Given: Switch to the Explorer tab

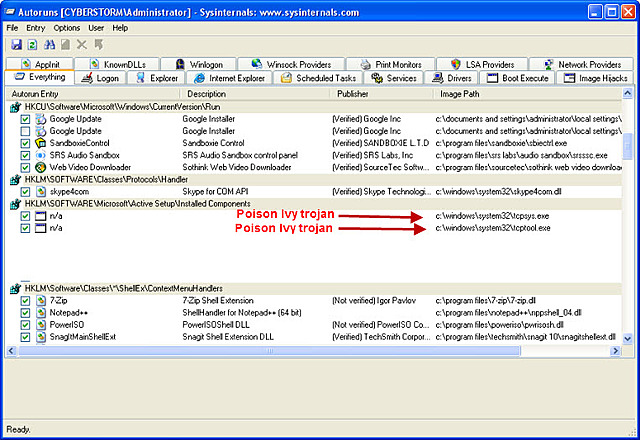Looking at the screenshot, I should (156, 78).
